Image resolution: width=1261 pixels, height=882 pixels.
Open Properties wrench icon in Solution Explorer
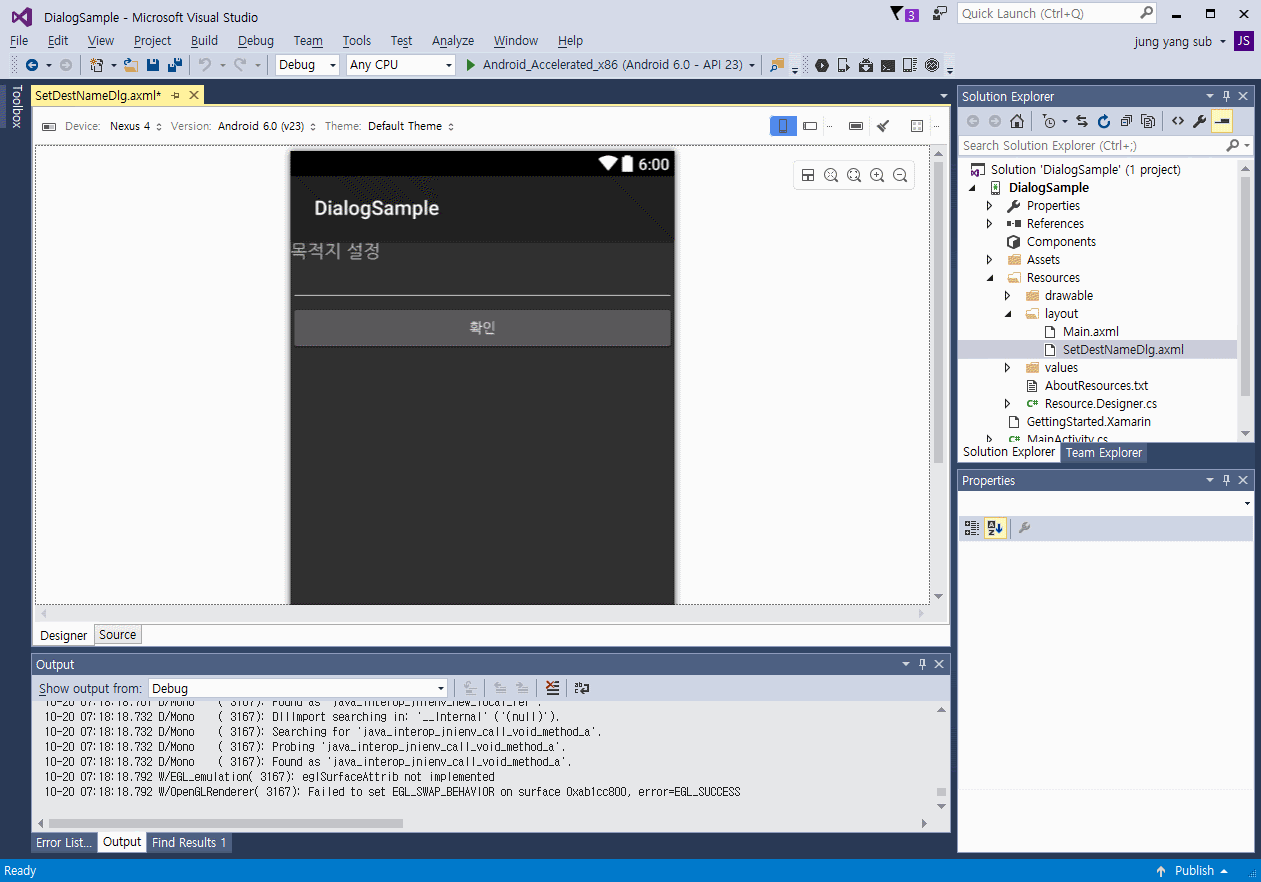click(1200, 121)
